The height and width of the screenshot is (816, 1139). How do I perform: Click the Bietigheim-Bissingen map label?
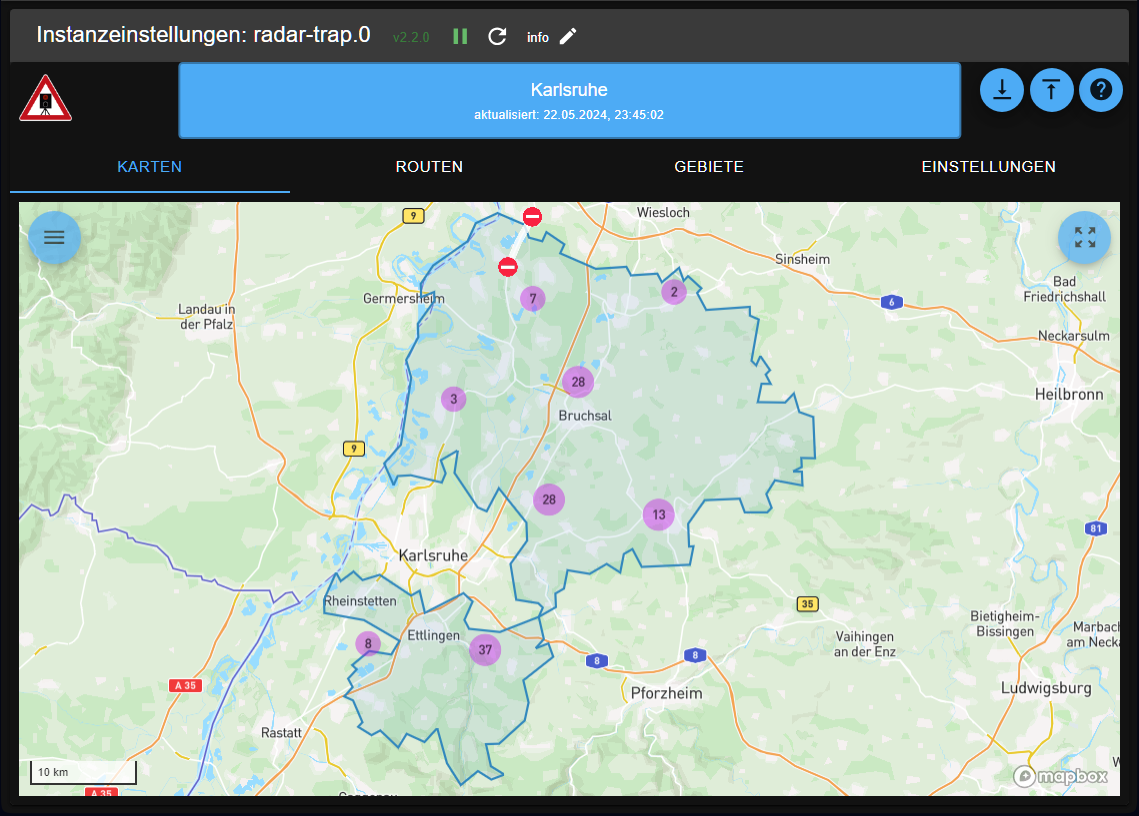pyautogui.click(x=1005, y=623)
